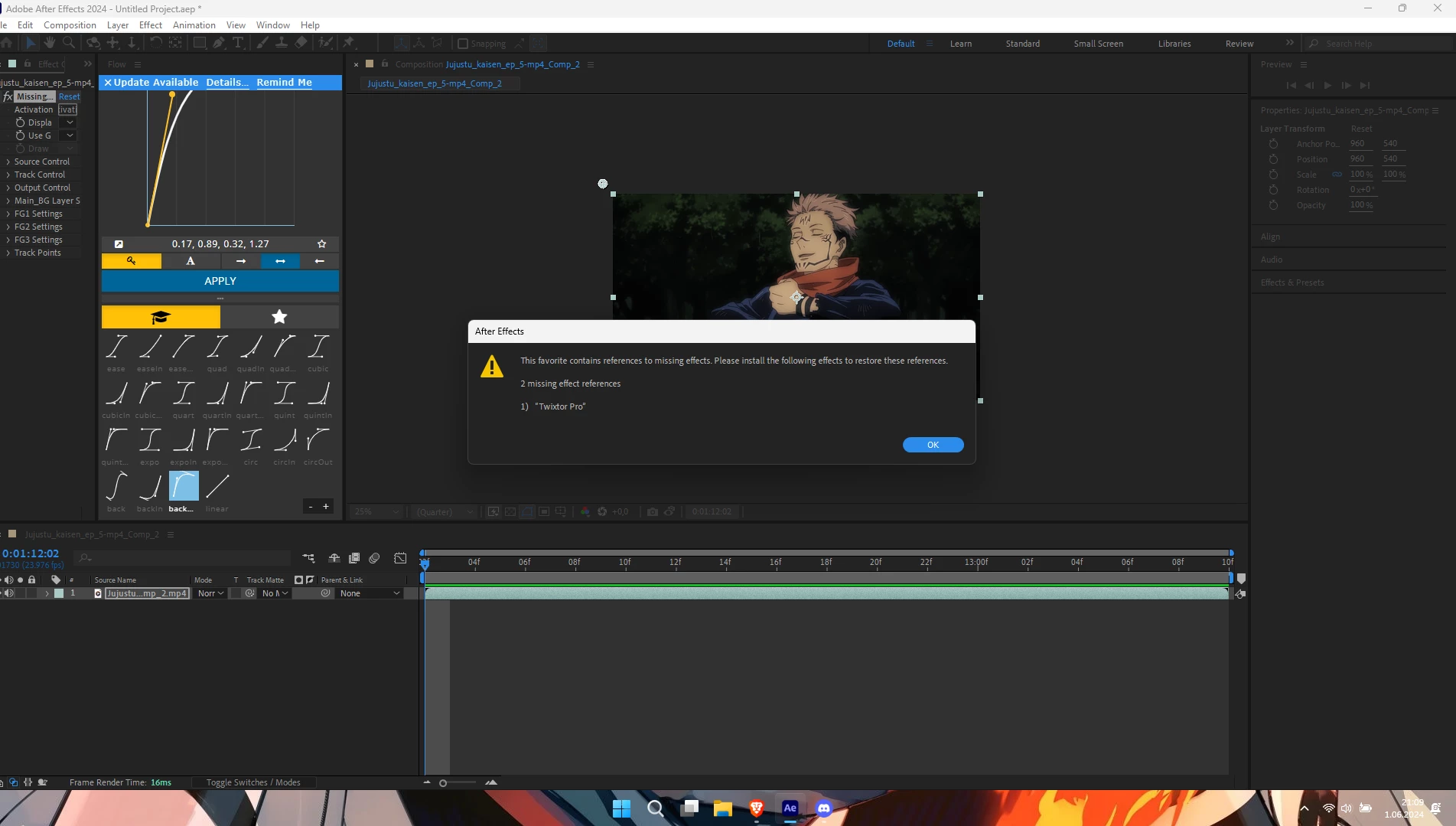Select the Rectangle shape tool

click(200, 43)
